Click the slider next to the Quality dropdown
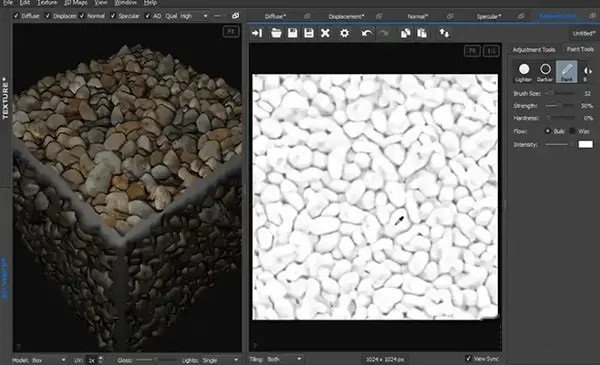This screenshot has height=365, width=600. (x=220, y=16)
